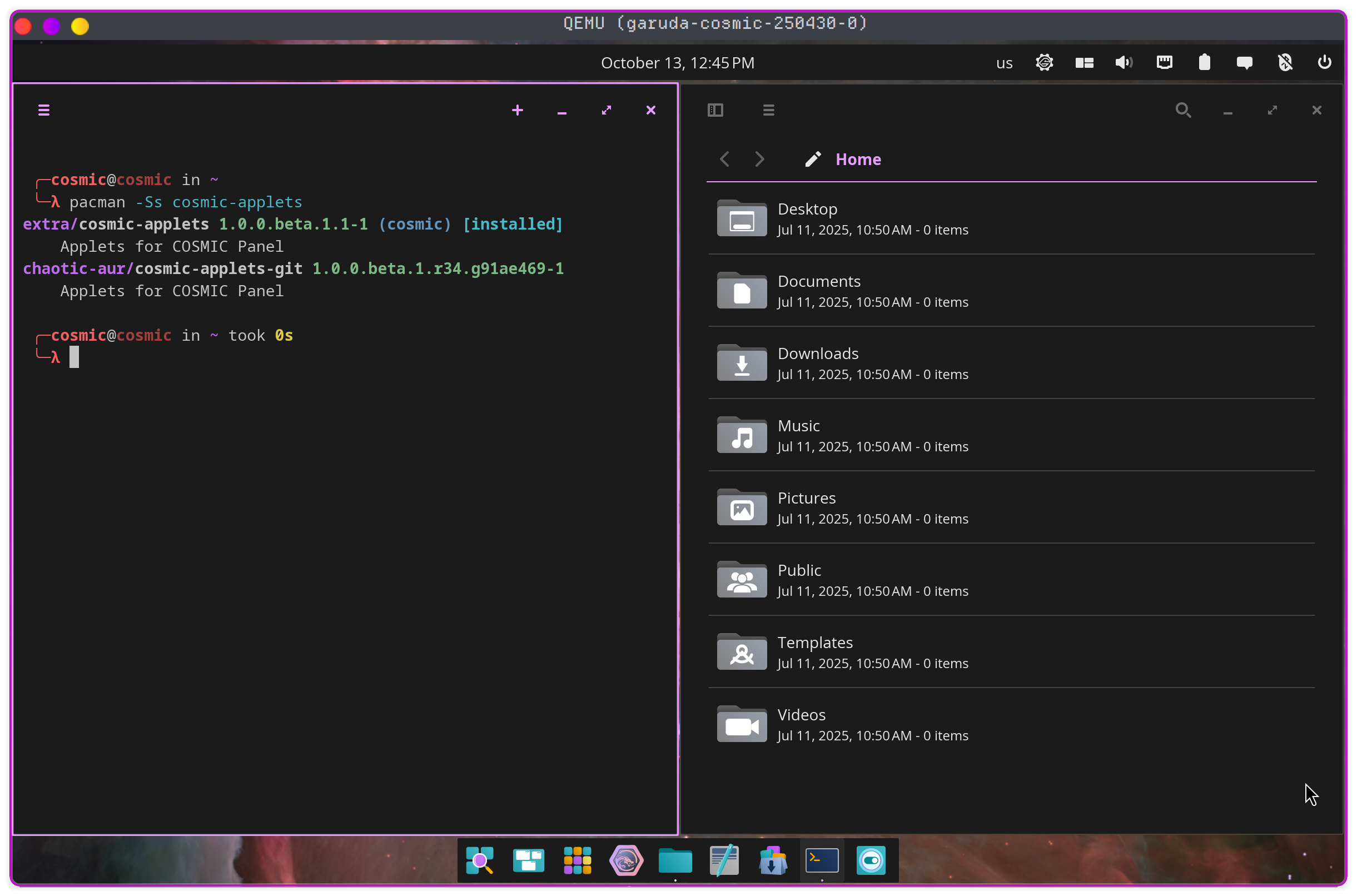Open the us keyboard layout dropdown

point(1004,63)
